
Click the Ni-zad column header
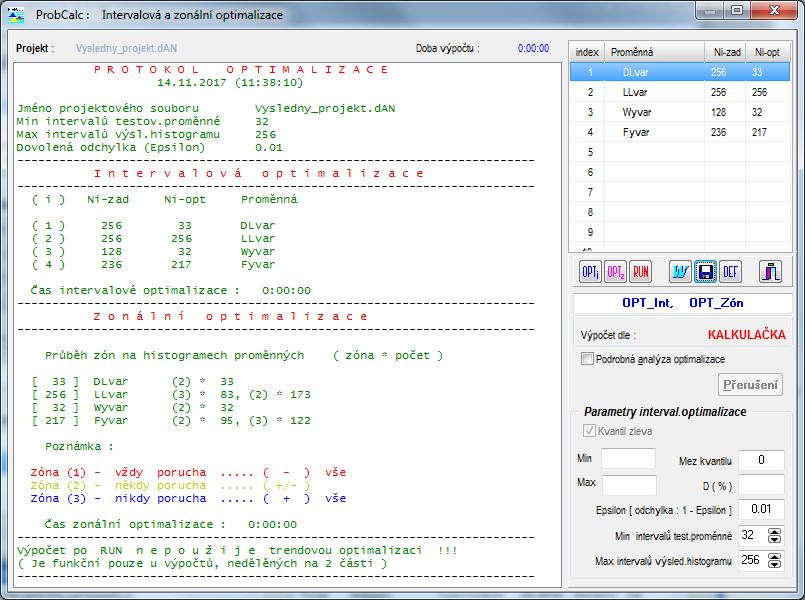(725, 52)
